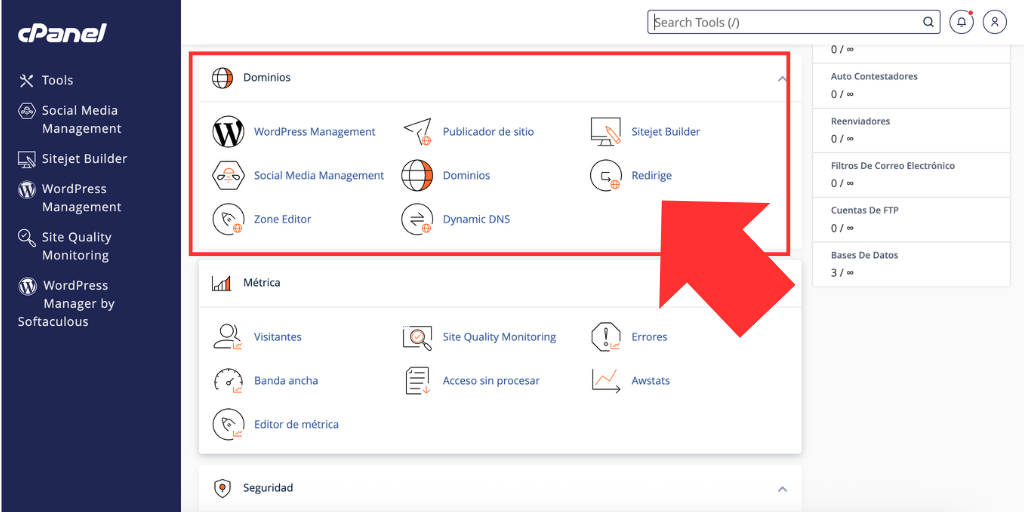Click Cuentas De FTP statistic label
Screen dimensions: 1024x512
coord(865,210)
